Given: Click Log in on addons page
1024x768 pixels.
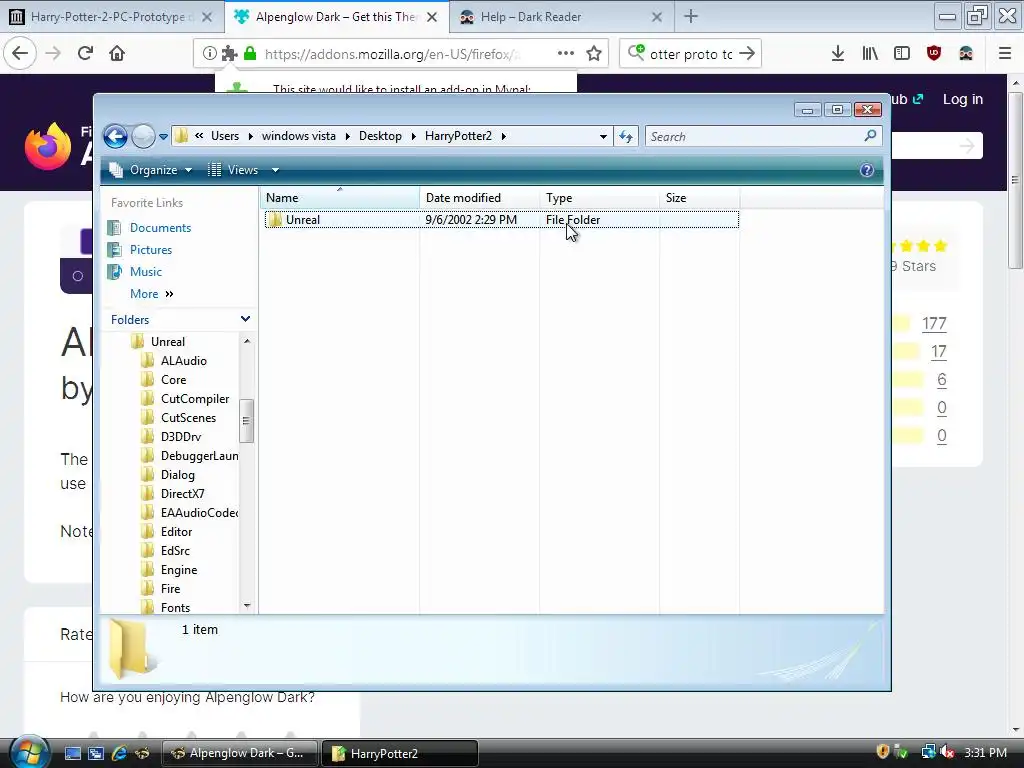Looking at the screenshot, I should pyautogui.click(x=963, y=99).
